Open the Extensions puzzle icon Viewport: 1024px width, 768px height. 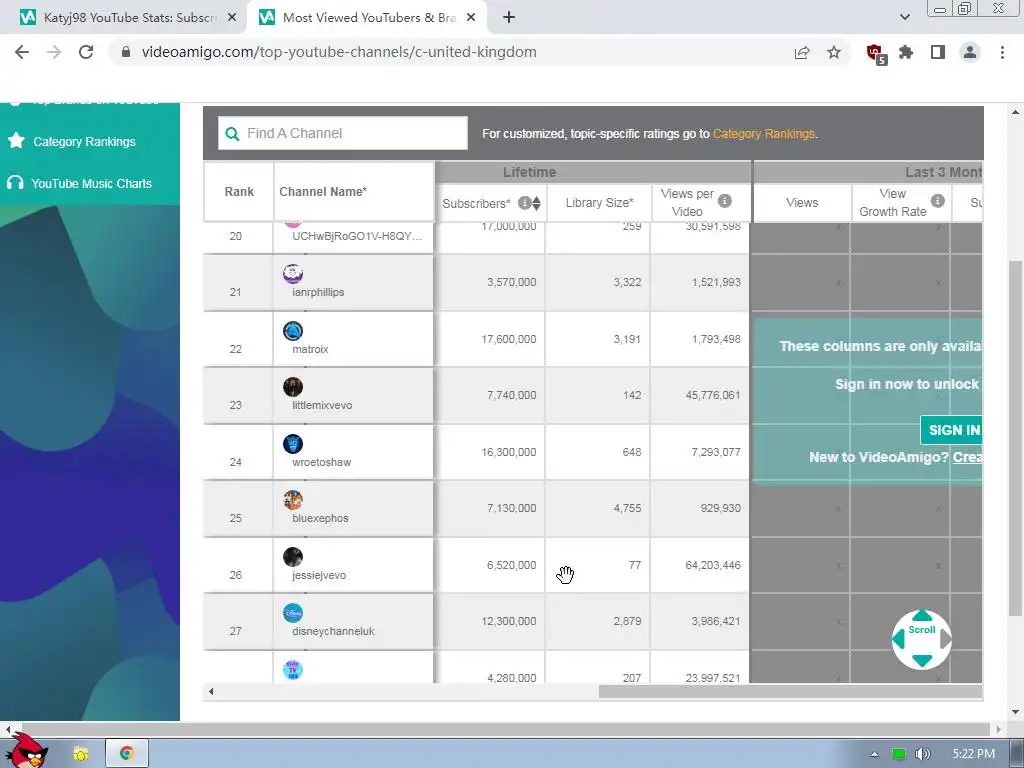tap(906, 52)
